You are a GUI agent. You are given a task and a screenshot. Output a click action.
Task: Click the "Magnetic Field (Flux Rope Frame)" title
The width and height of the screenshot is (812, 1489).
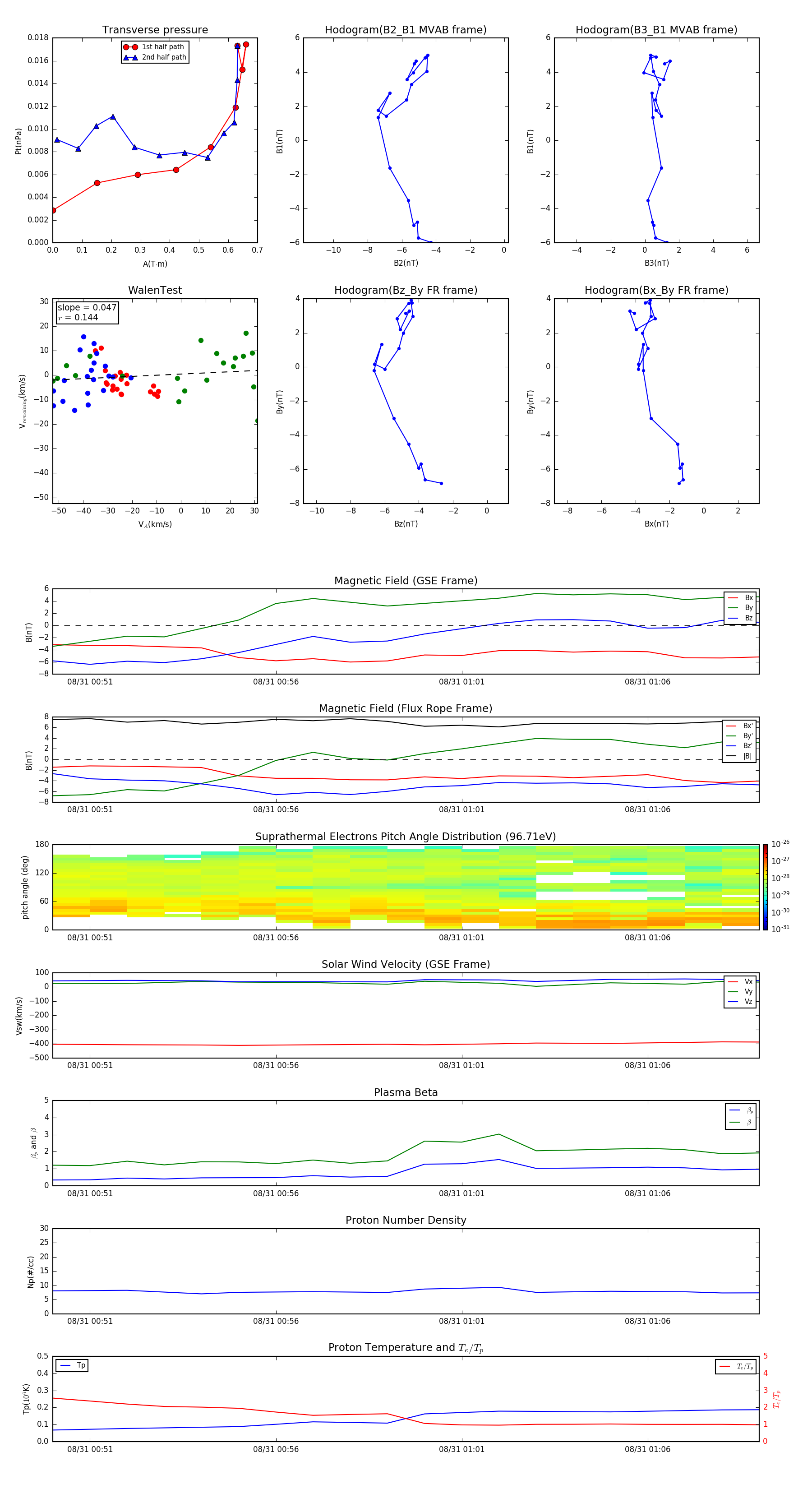tap(406, 709)
